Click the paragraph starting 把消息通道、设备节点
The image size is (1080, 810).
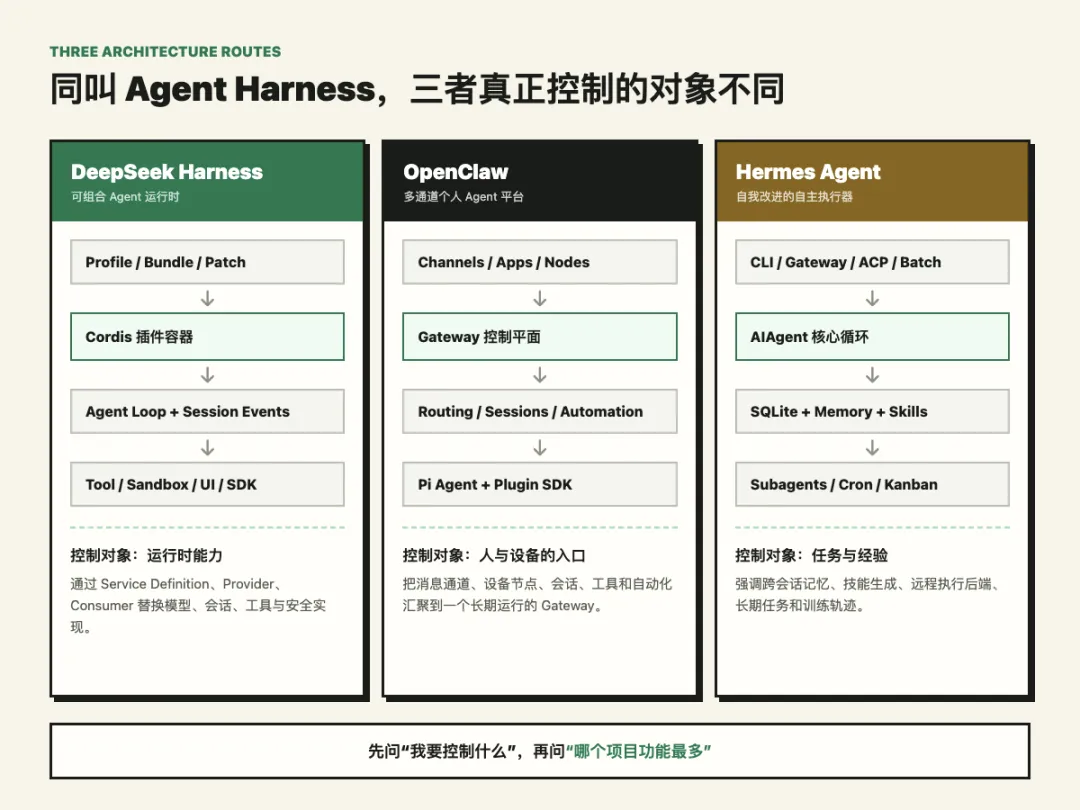(x=537, y=594)
